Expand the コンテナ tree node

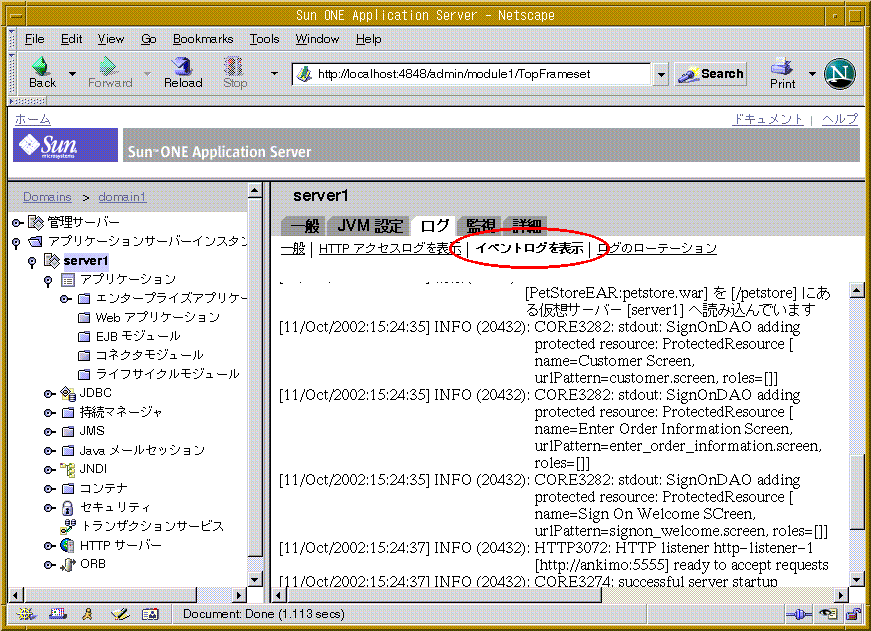49,489
